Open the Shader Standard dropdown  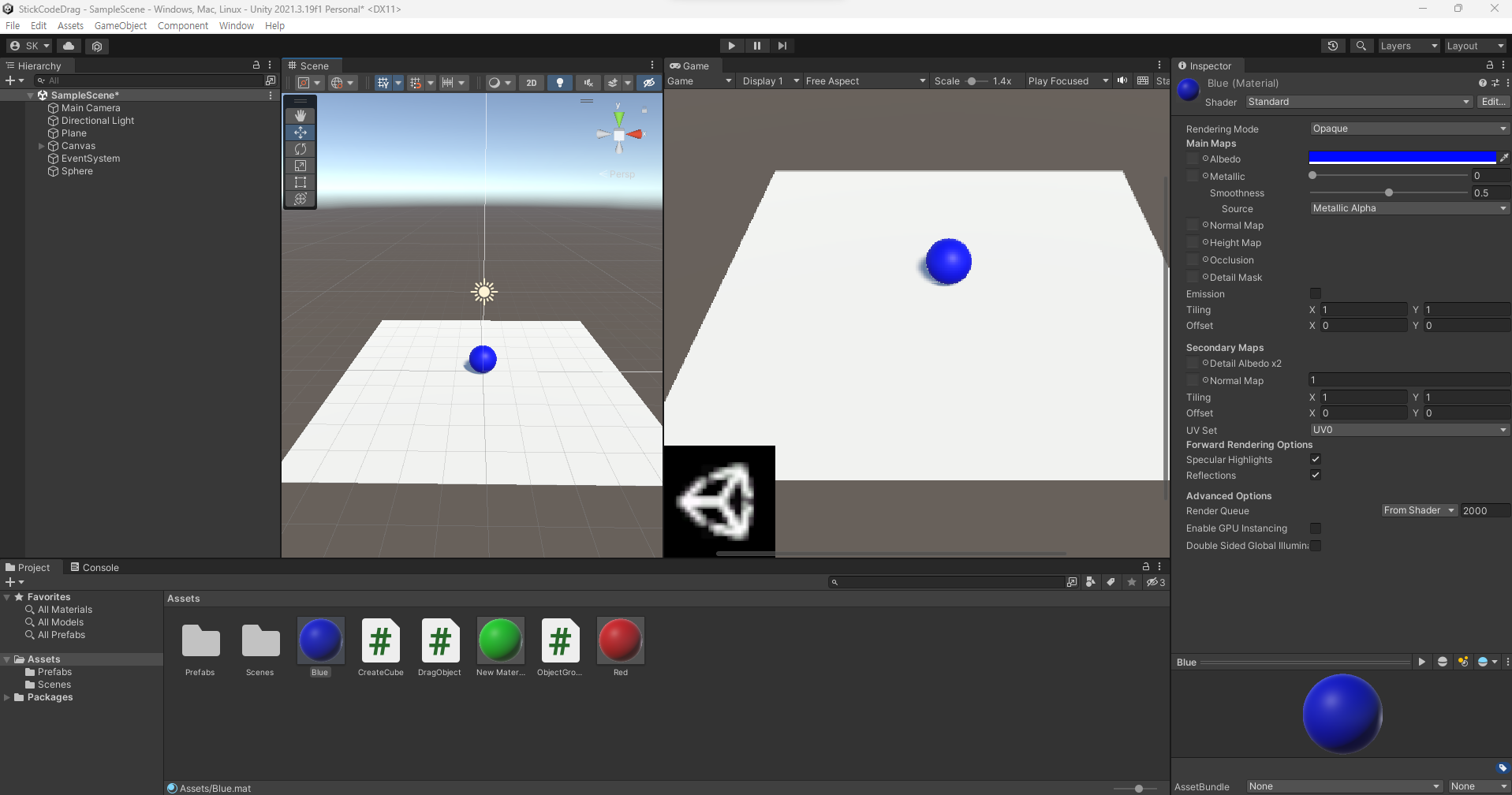1359,102
